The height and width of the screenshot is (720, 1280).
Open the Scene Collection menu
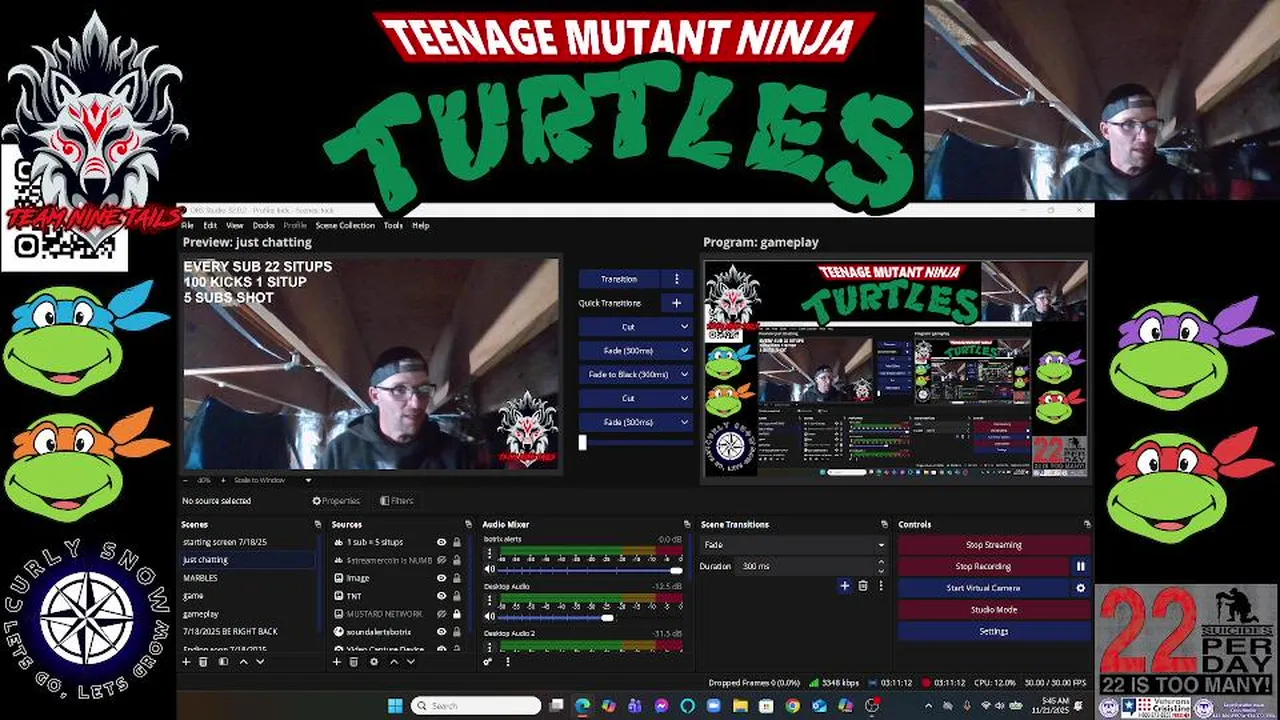coord(345,225)
